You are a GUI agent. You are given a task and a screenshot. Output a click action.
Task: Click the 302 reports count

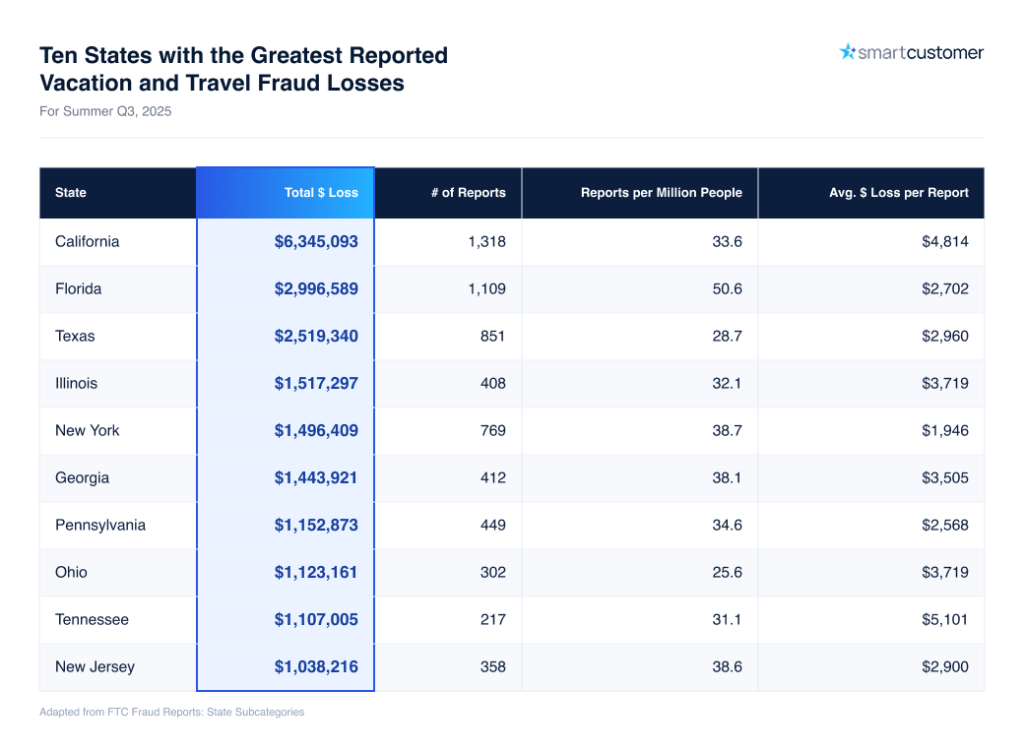(493, 572)
